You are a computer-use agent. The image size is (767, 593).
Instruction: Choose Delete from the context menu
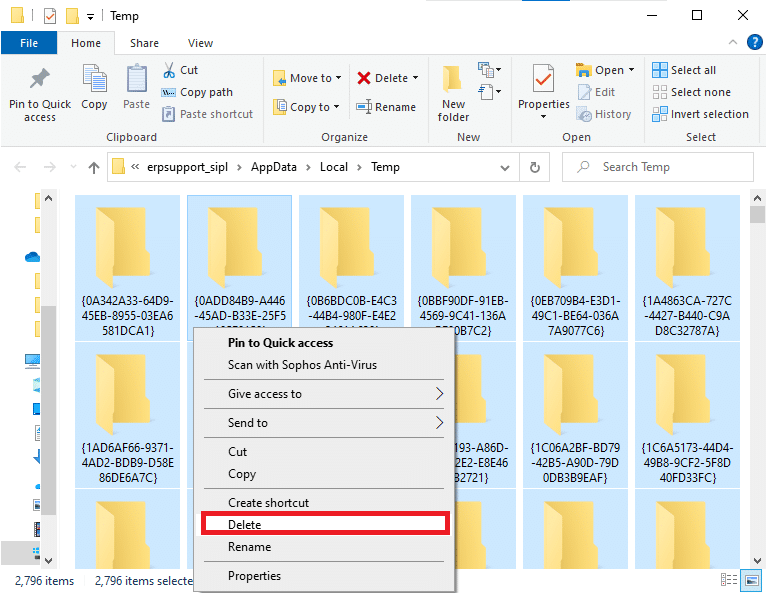tap(324, 524)
